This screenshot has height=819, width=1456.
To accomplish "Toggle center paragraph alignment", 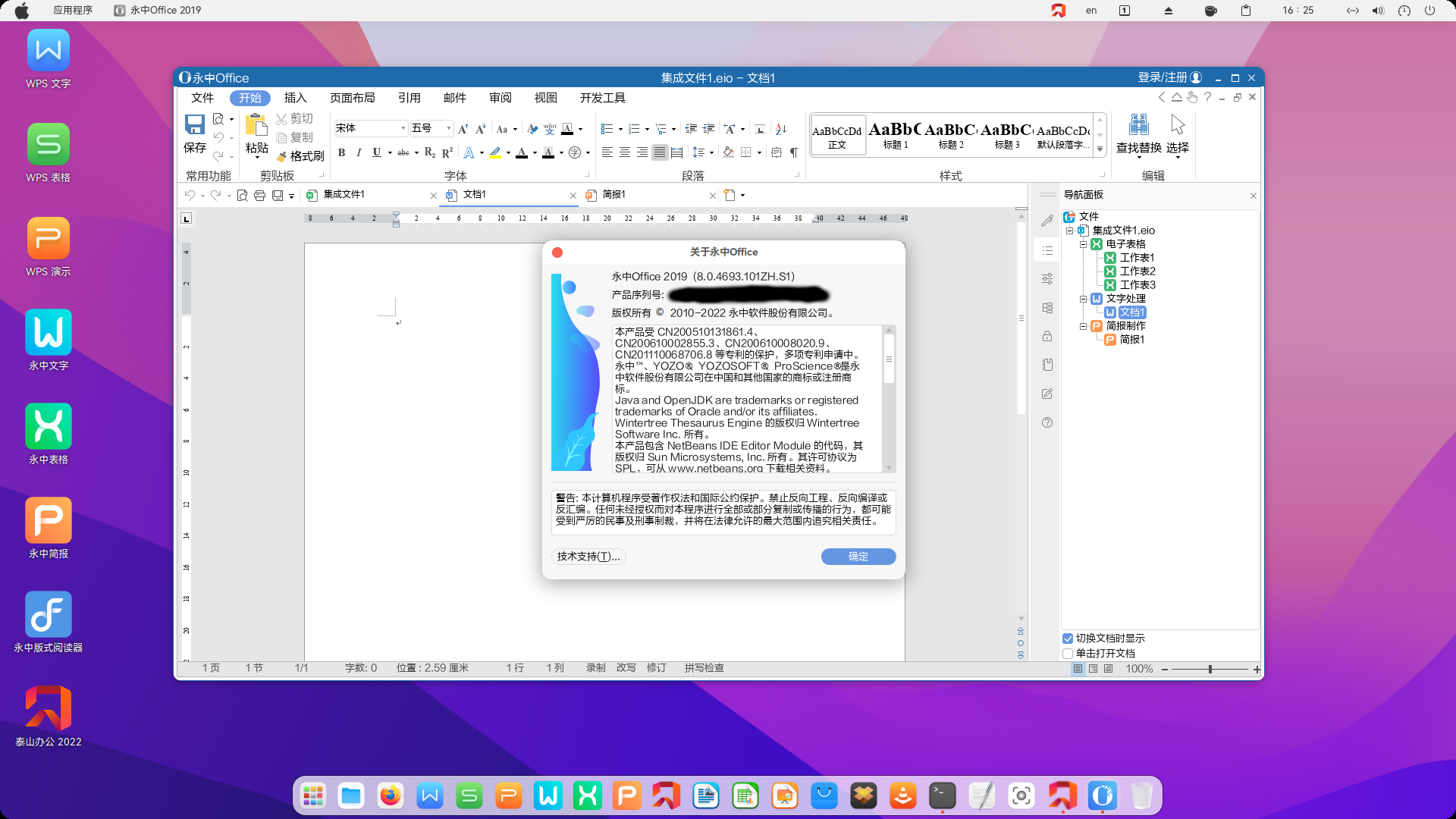I will coord(625,152).
